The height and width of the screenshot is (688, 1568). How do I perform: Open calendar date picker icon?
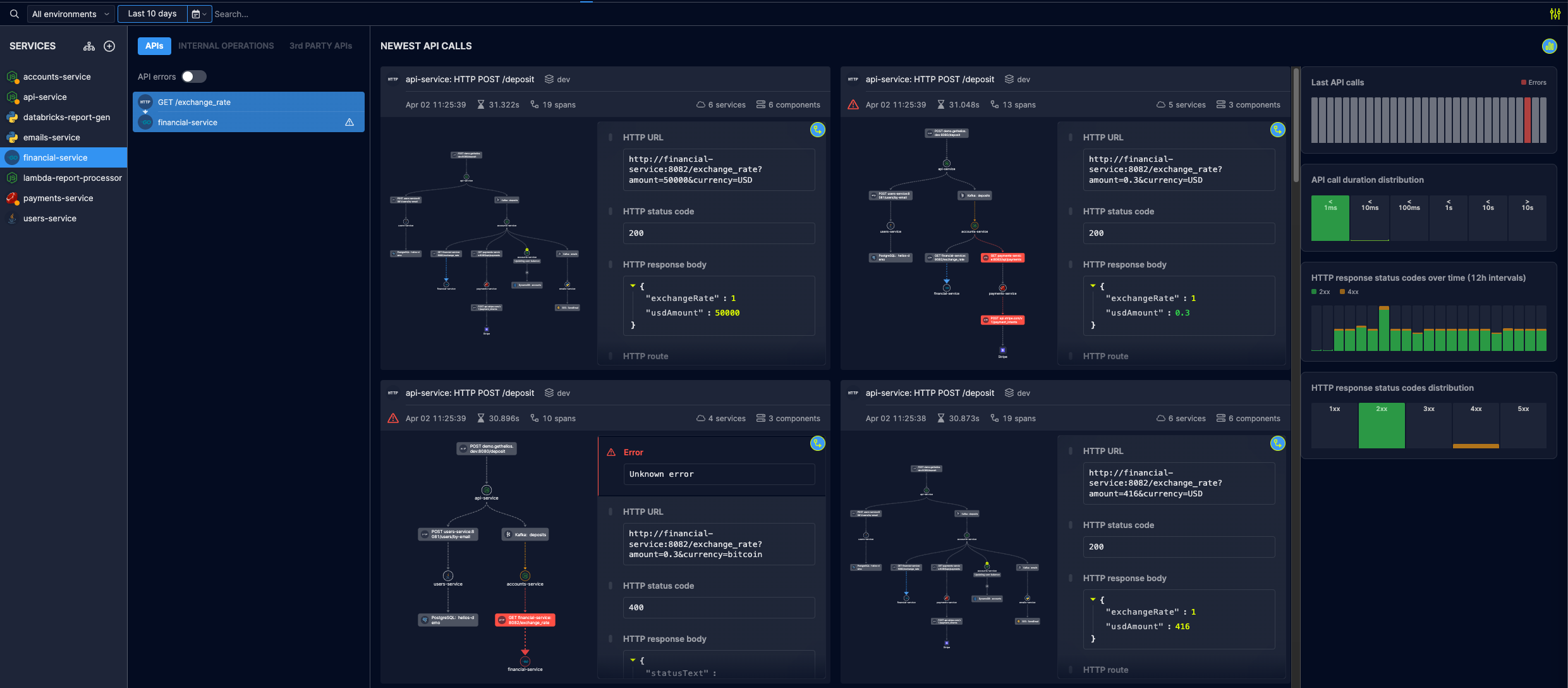click(196, 14)
